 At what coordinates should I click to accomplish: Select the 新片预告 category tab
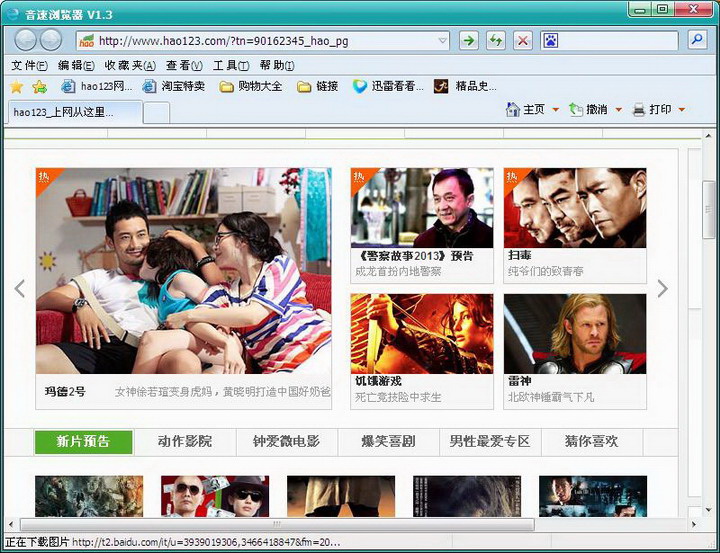tap(84, 442)
